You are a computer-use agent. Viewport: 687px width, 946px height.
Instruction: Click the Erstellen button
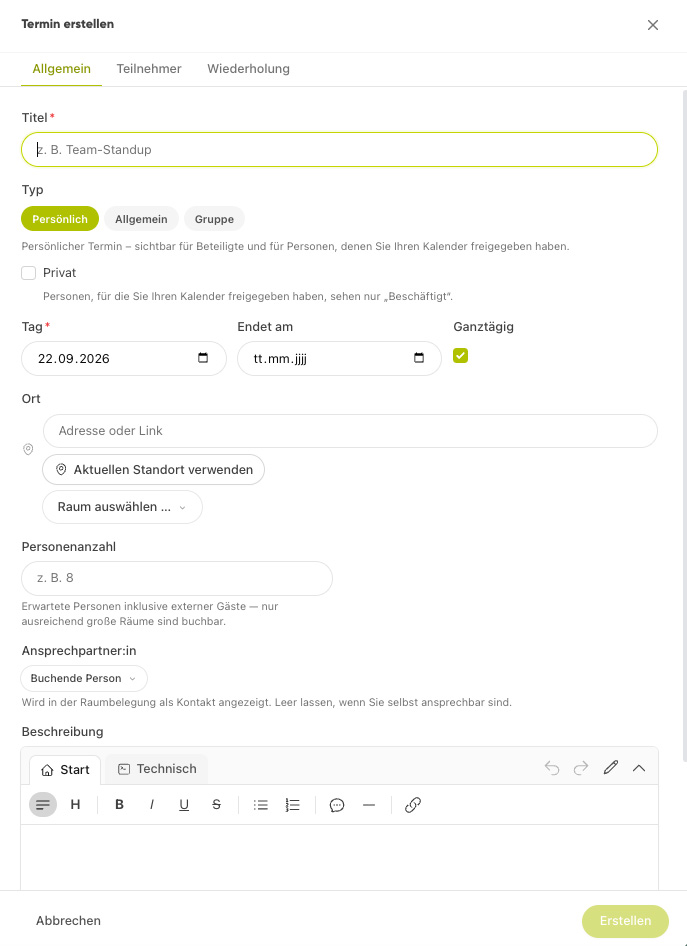click(625, 921)
